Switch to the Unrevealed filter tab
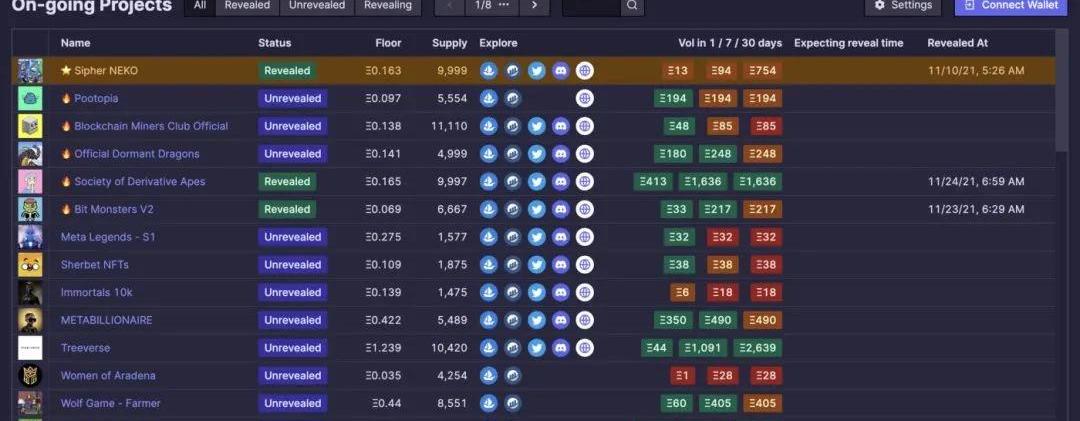This screenshot has height=421, width=1080. click(x=317, y=6)
